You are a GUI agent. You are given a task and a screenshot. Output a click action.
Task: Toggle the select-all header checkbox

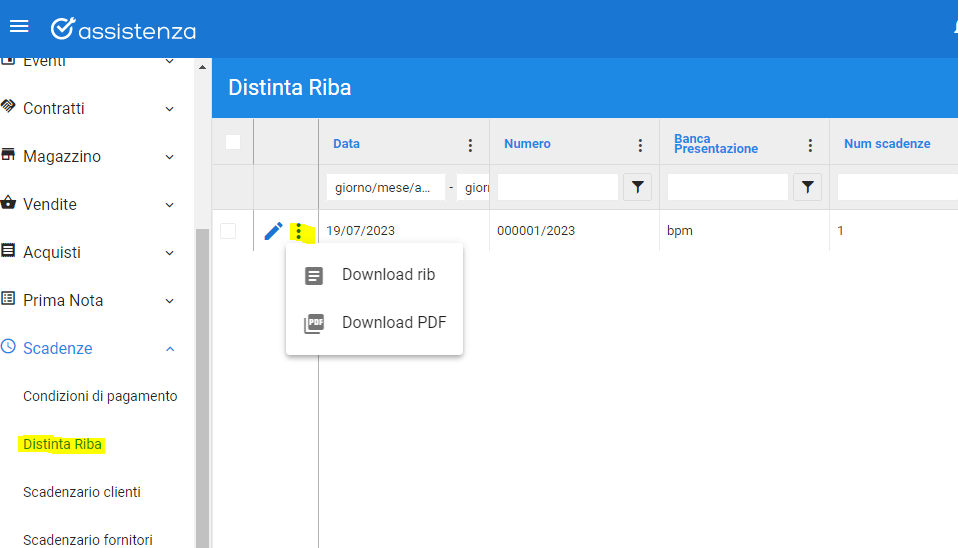(233, 142)
